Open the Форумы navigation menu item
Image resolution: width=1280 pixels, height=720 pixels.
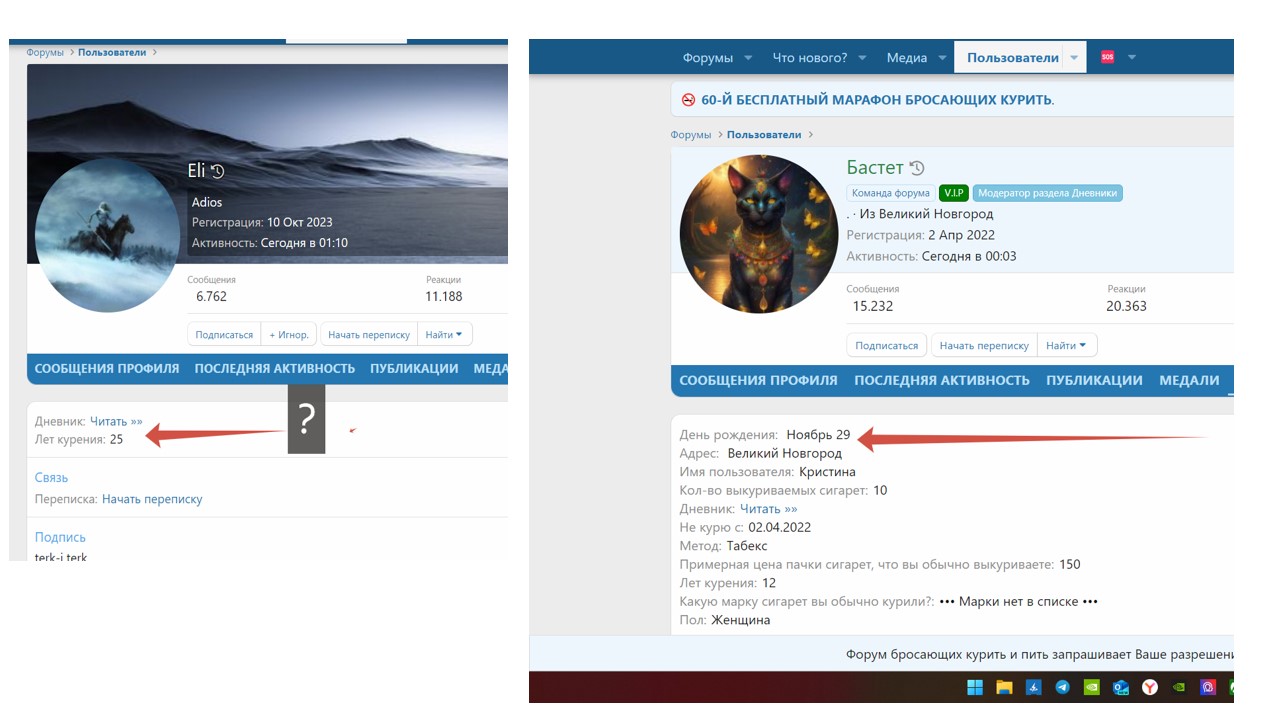(x=708, y=58)
